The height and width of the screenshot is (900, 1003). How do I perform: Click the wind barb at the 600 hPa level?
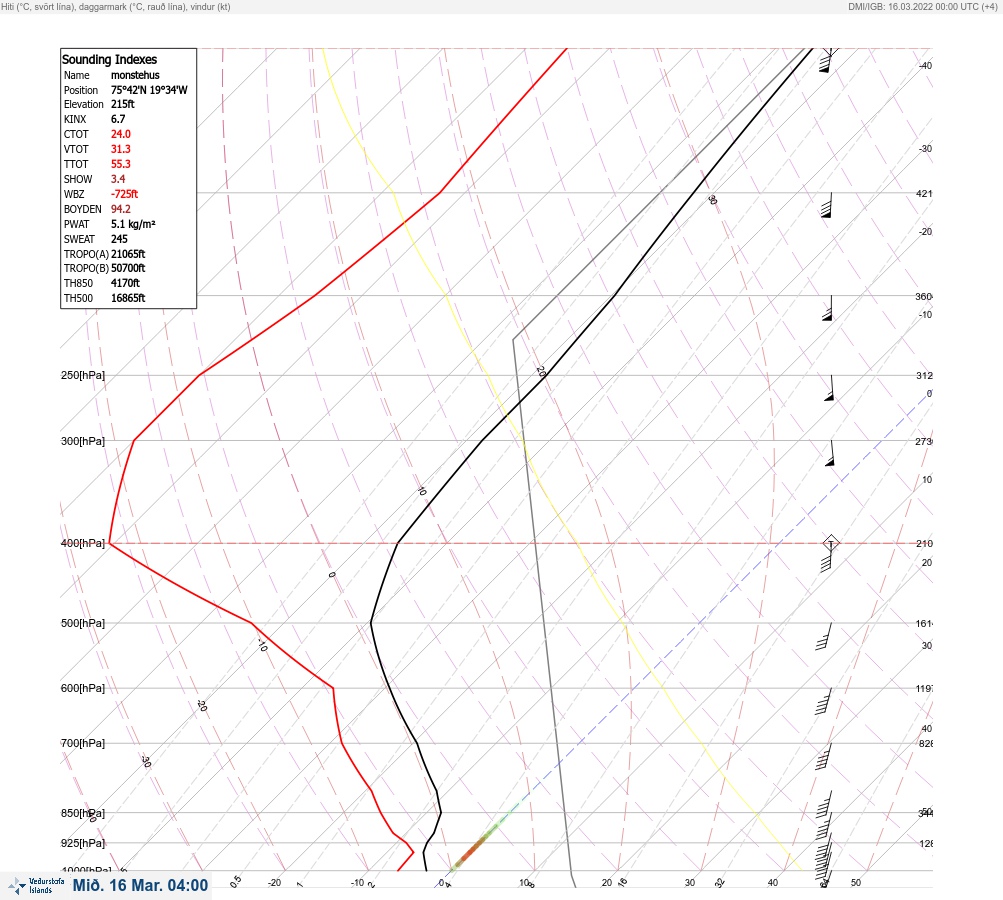pos(824,701)
